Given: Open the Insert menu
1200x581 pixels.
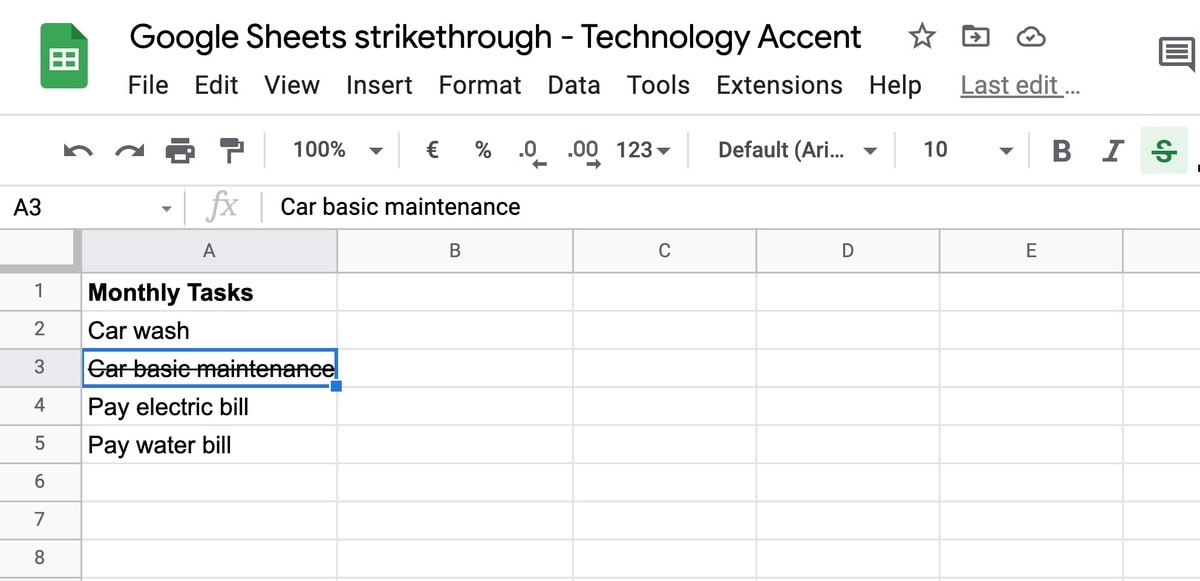Looking at the screenshot, I should click(x=379, y=86).
